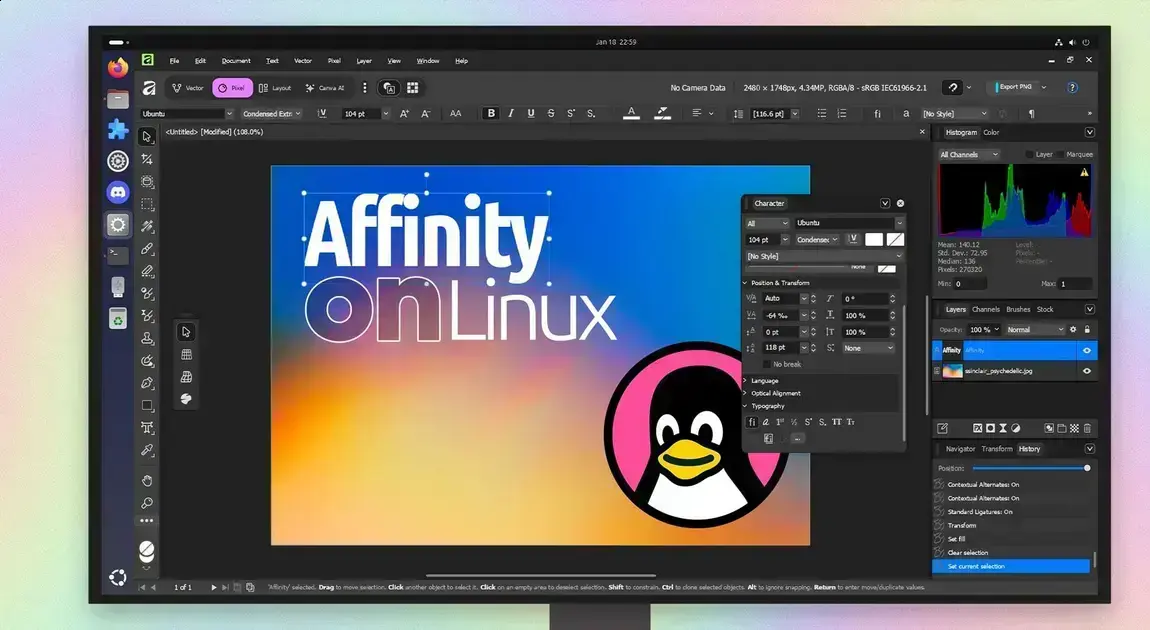
Task: Switch to the Navigator tab
Action: pos(960,449)
